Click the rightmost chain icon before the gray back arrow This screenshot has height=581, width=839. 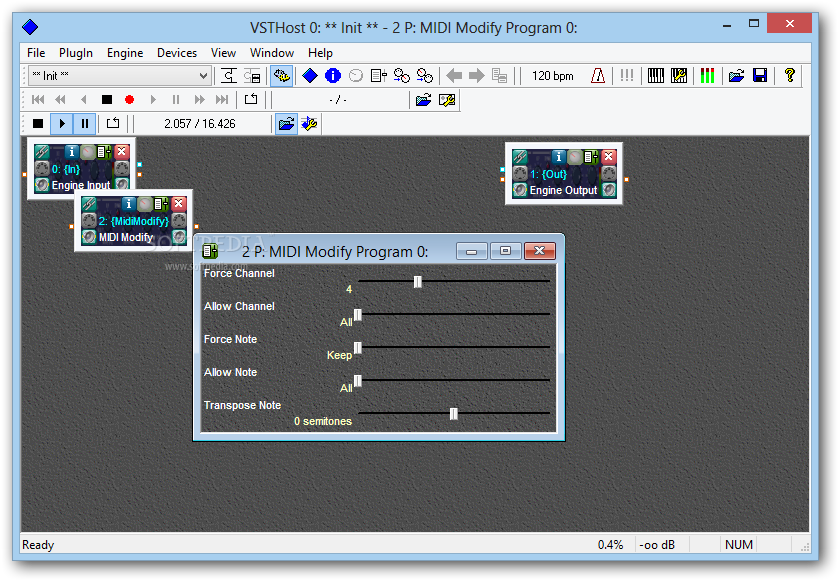point(425,76)
